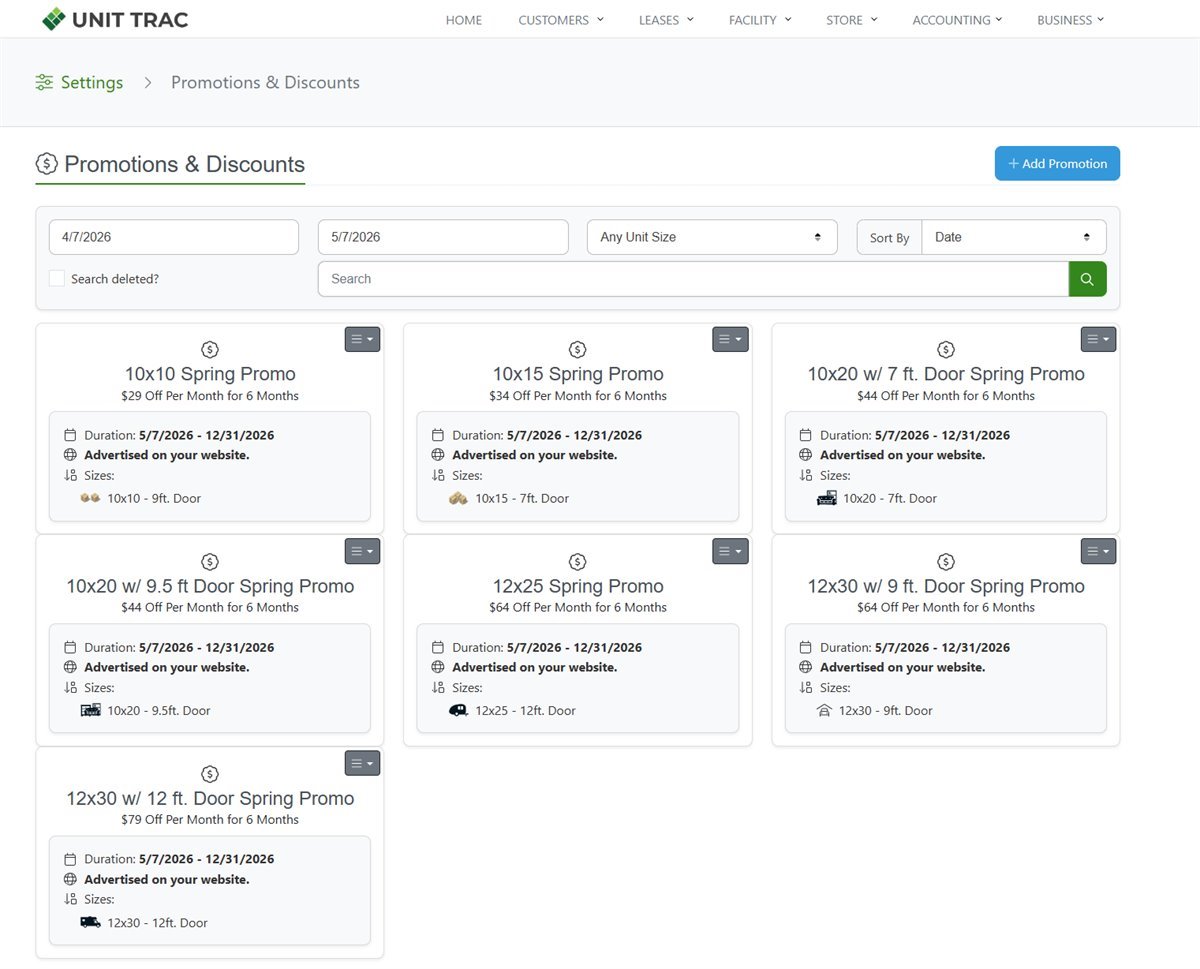
Task: Open options menu on 12x30 w/ 9 ft. Door card
Action: pyautogui.click(x=1098, y=551)
